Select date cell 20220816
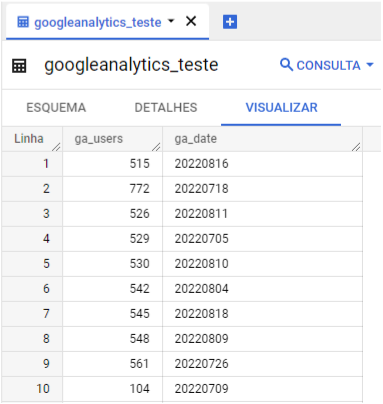 tap(263, 164)
